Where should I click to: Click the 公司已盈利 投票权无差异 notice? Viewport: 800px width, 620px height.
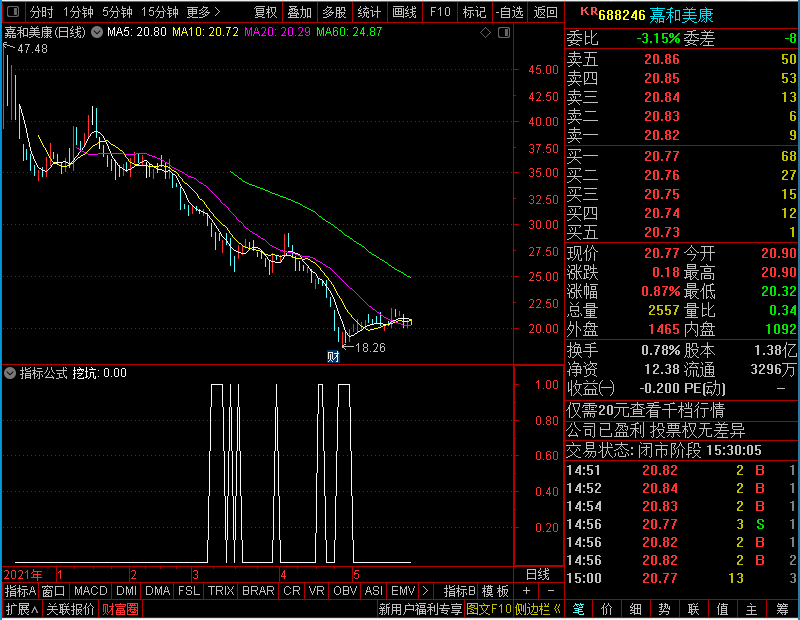[x=656, y=431]
